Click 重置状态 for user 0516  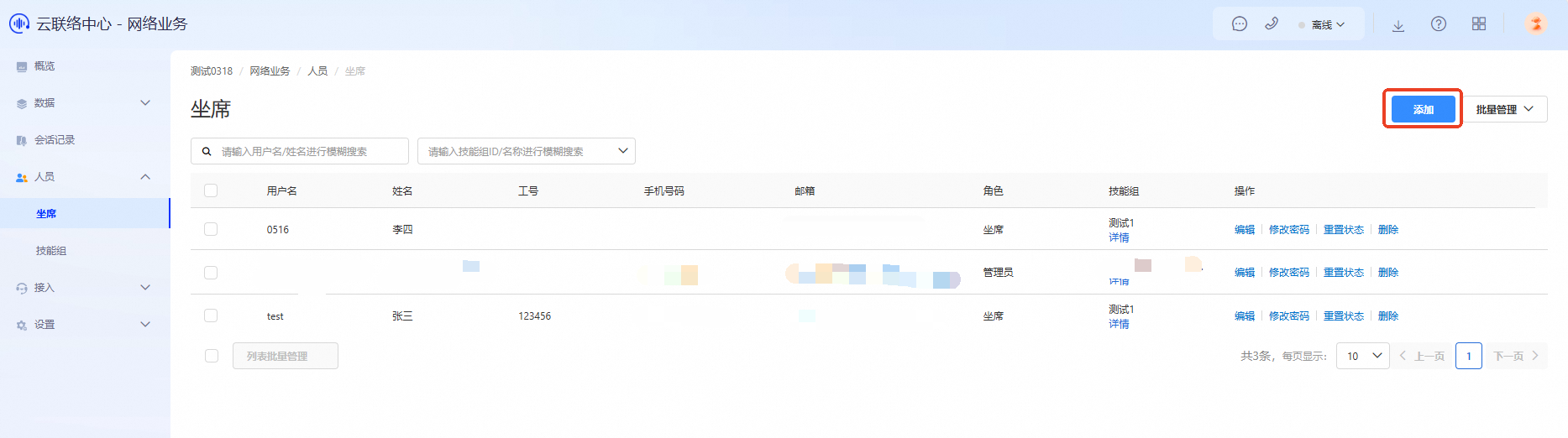[x=1344, y=230]
